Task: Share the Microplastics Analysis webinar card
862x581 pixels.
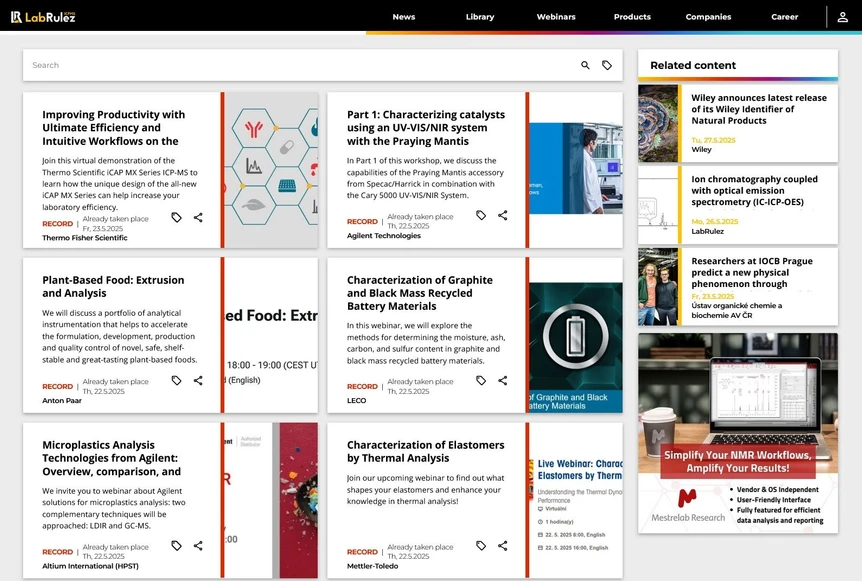Action: (198, 545)
